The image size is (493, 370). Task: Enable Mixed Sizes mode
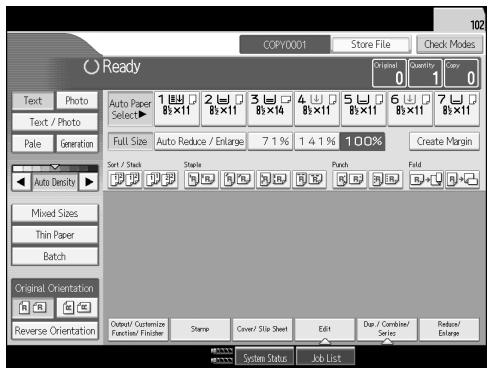coord(55,213)
